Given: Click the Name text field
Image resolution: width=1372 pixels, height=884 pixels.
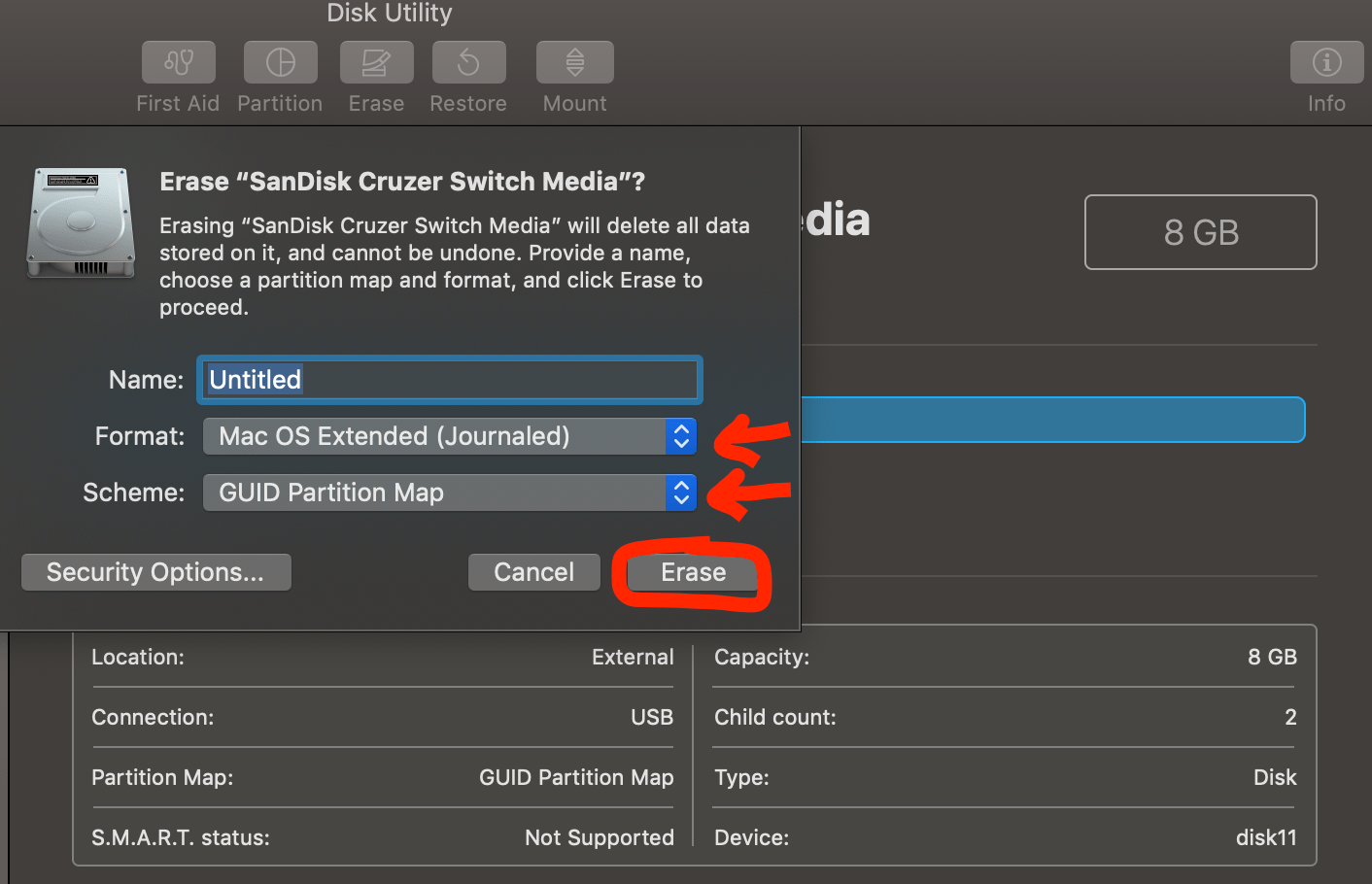Looking at the screenshot, I should (449, 379).
